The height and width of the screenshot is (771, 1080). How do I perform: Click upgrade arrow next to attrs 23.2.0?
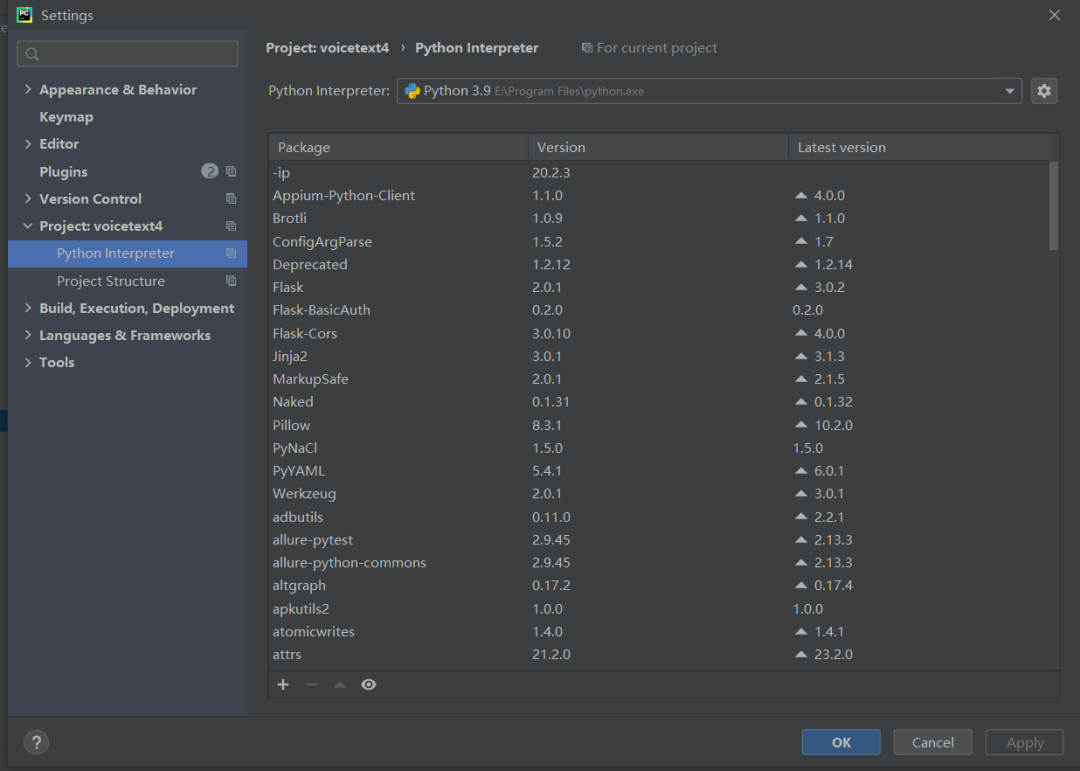[x=800, y=655]
